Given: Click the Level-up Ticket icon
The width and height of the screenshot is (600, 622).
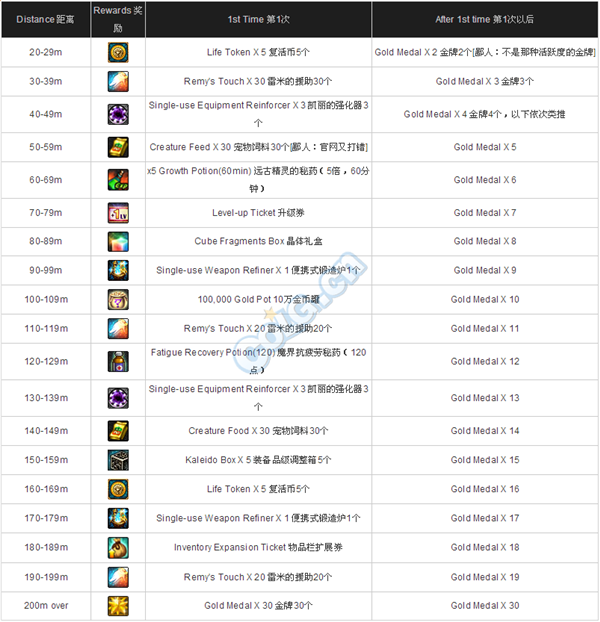Looking at the screenshot, I should coord(118,213).
